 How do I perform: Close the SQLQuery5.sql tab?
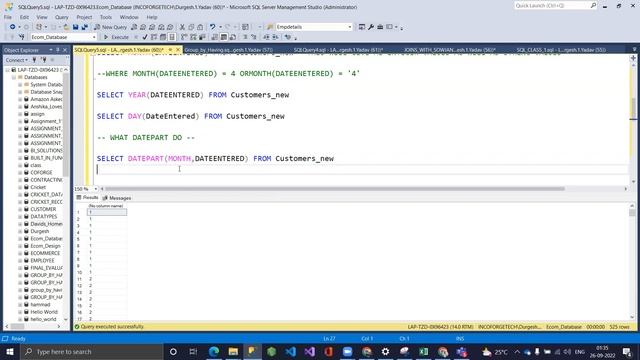tap(178, 50)
